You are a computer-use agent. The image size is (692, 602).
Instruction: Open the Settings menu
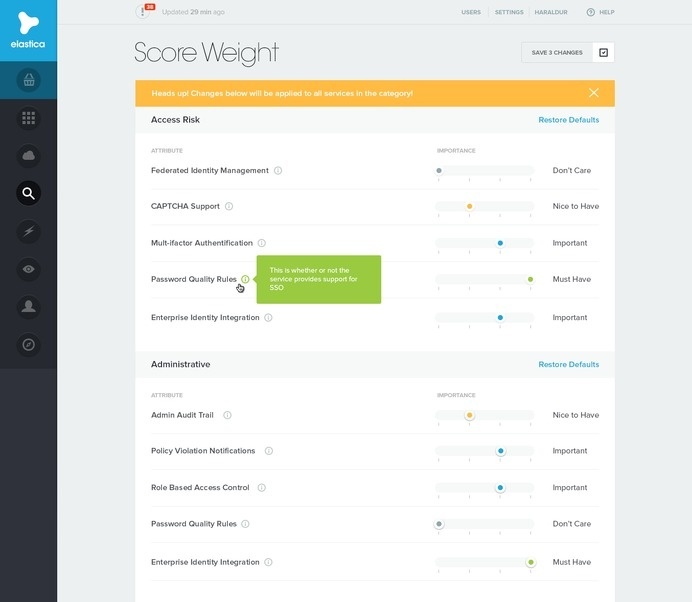(x=509, y=12)
